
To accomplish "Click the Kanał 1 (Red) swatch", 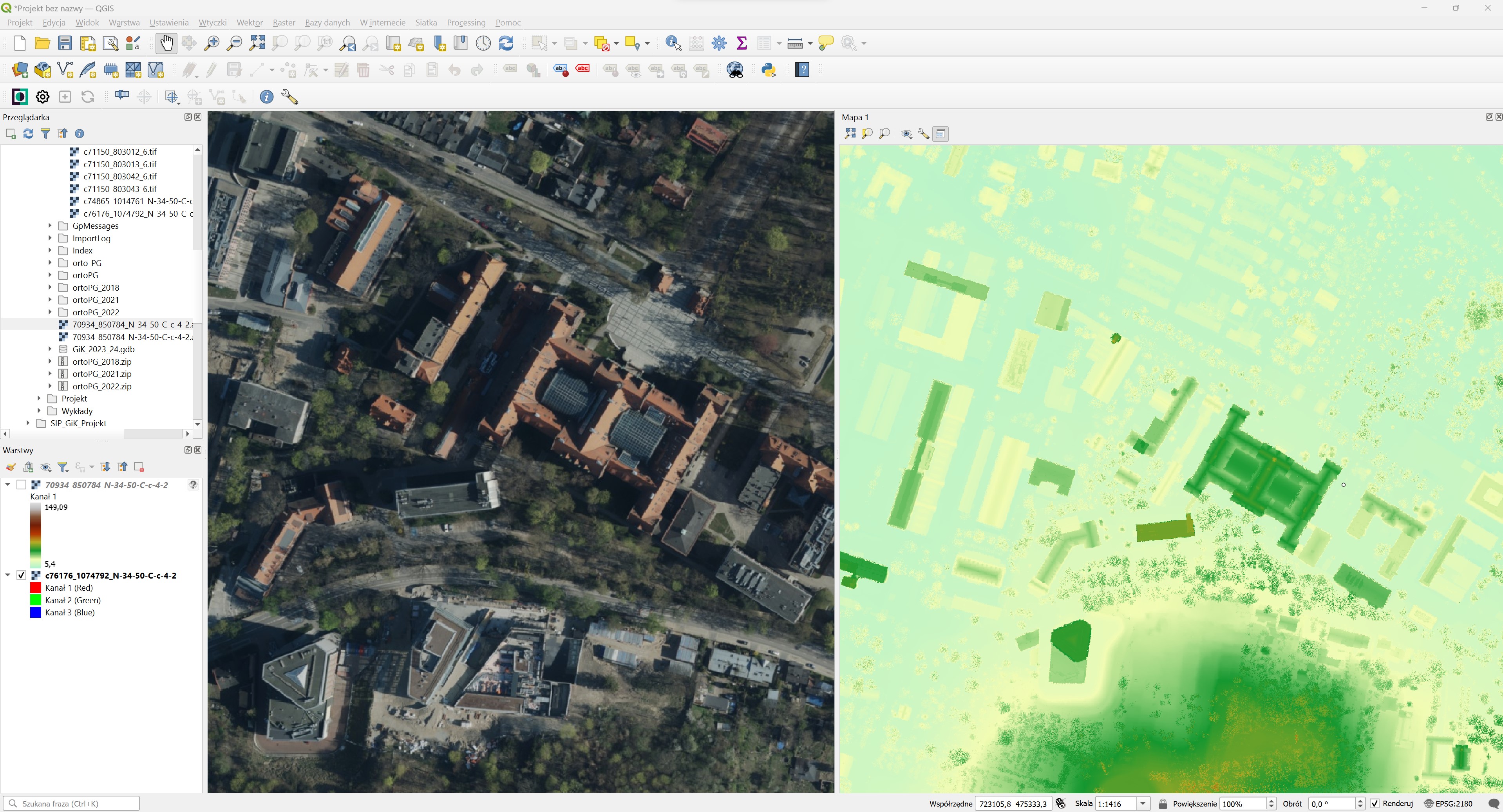I will click(36, 588).
